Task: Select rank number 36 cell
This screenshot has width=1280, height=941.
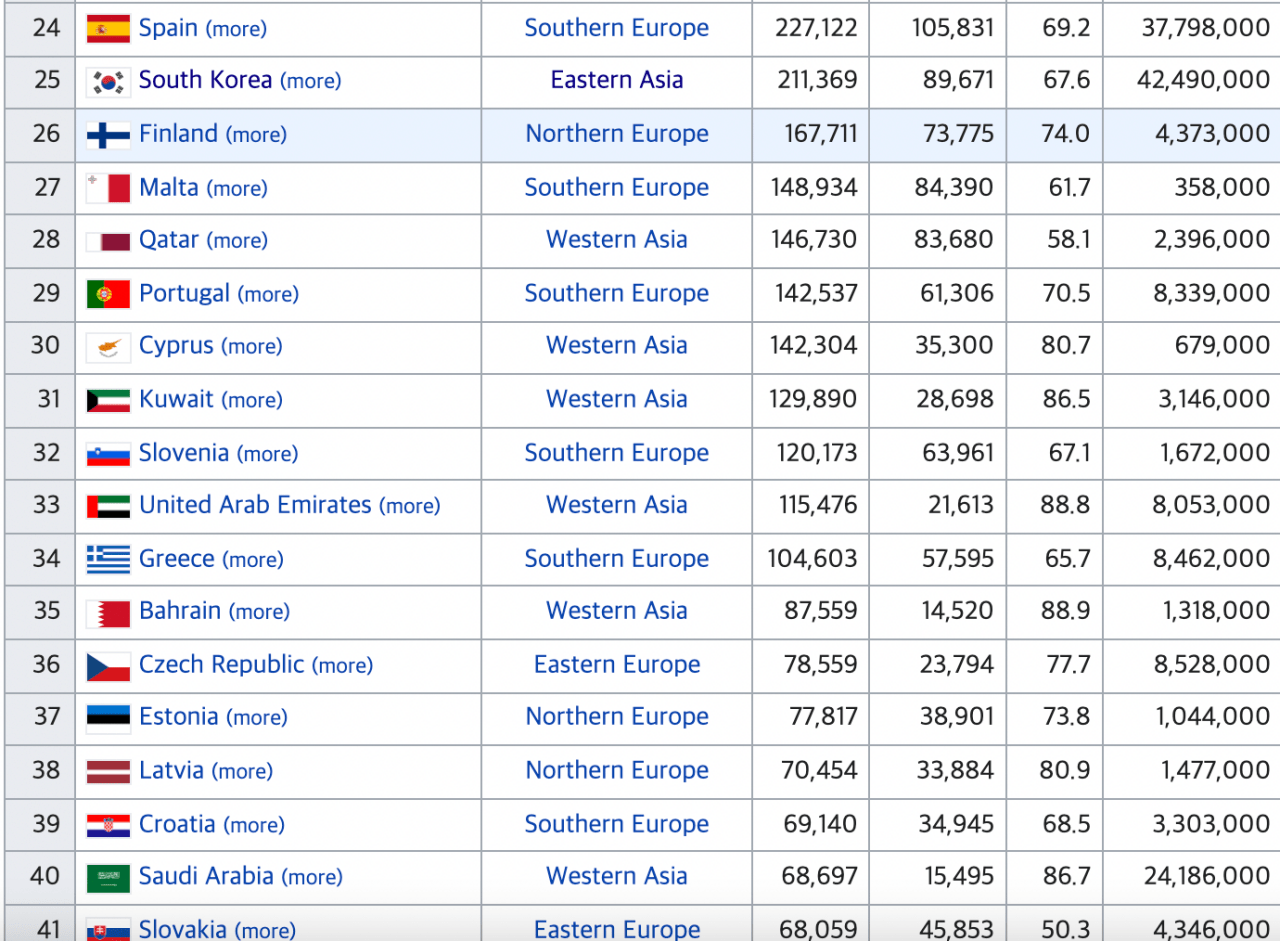Action: 41,664
